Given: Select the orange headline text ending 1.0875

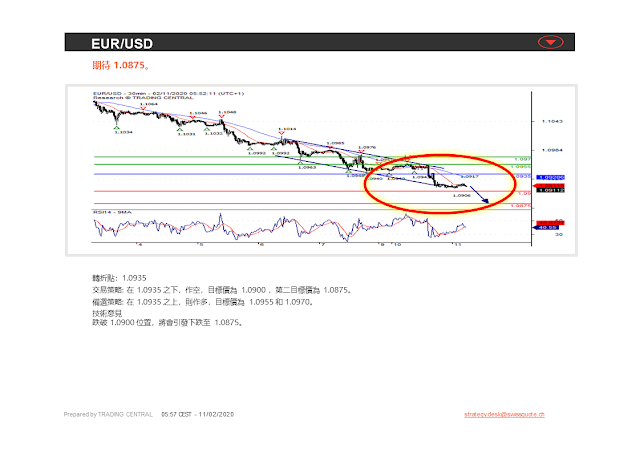Looking at the screenshot, I should (121, 65).
